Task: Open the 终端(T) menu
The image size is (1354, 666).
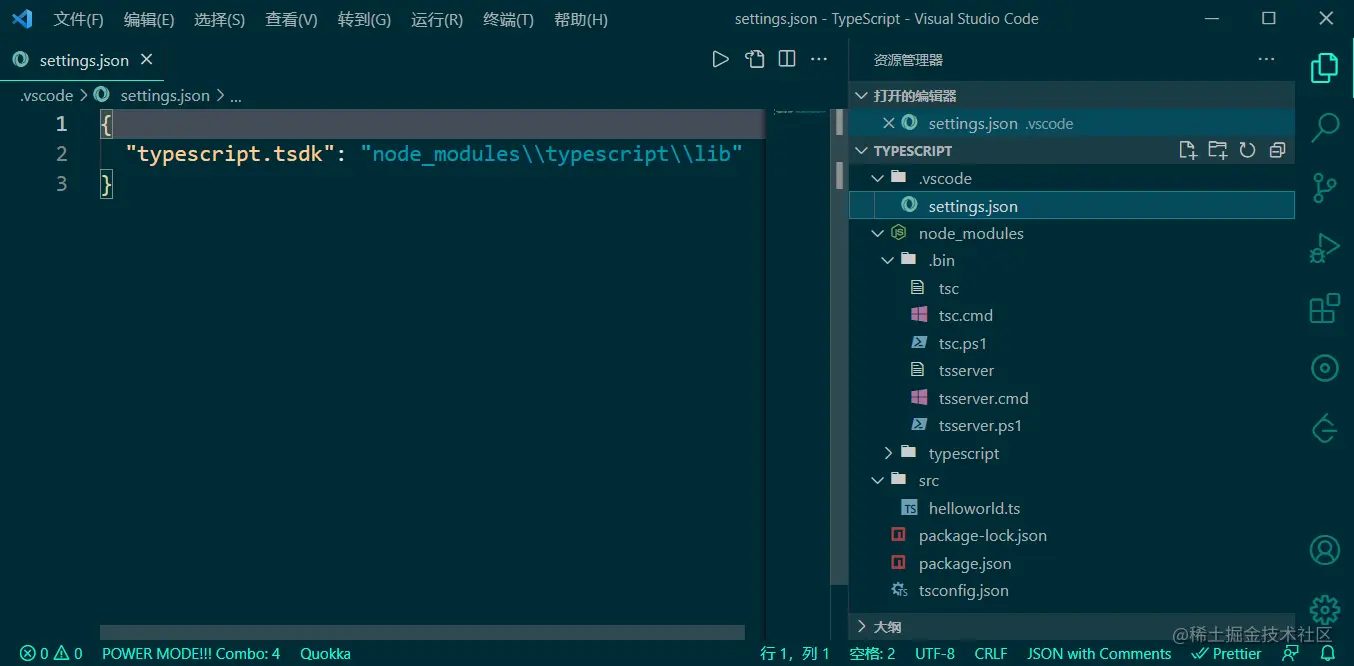Action: pos(508,19)
